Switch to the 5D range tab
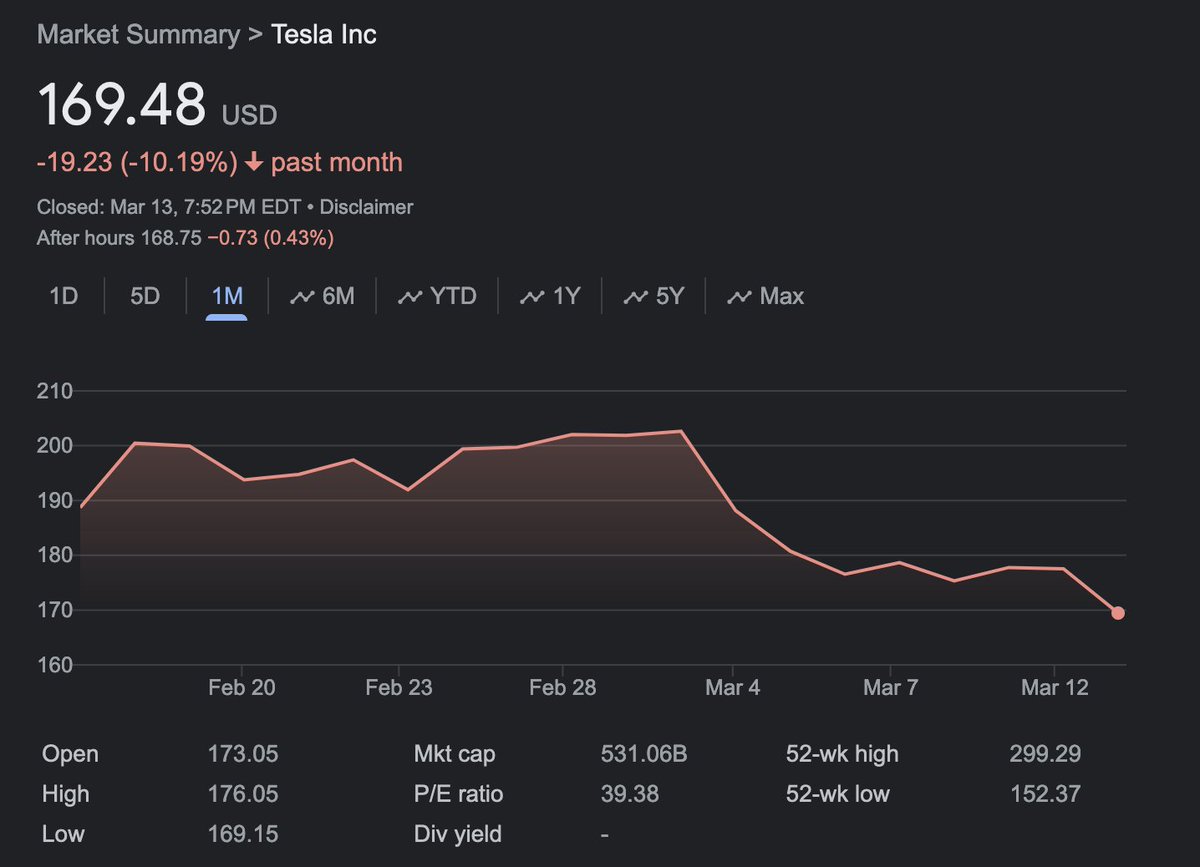 click(145, 296)
